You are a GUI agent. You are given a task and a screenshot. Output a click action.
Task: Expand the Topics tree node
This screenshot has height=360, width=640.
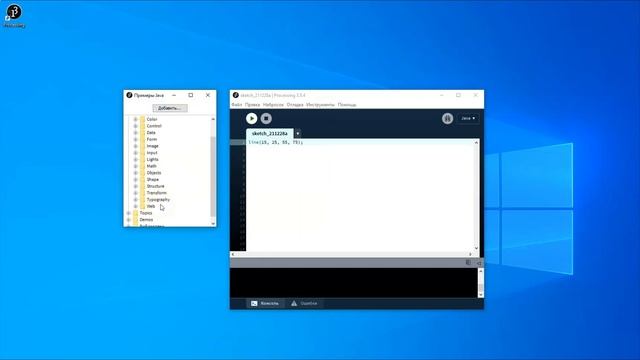click(x=129, y=213)
